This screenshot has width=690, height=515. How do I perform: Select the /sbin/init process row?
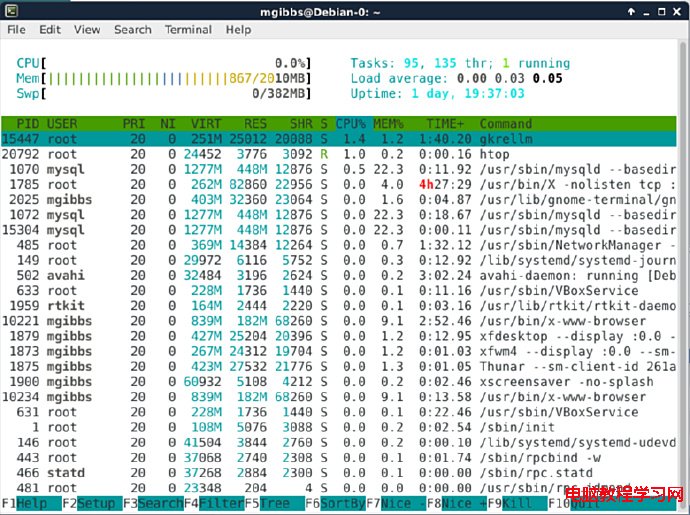point(339,427)
